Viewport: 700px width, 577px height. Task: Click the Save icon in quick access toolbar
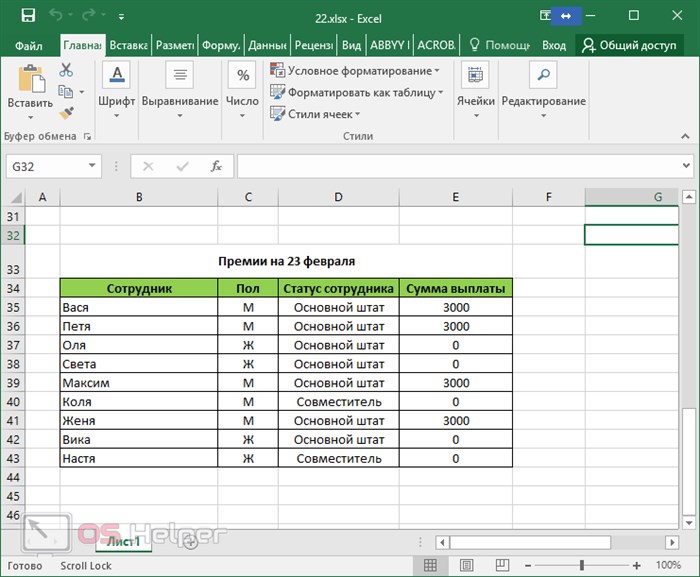[28, 16]
